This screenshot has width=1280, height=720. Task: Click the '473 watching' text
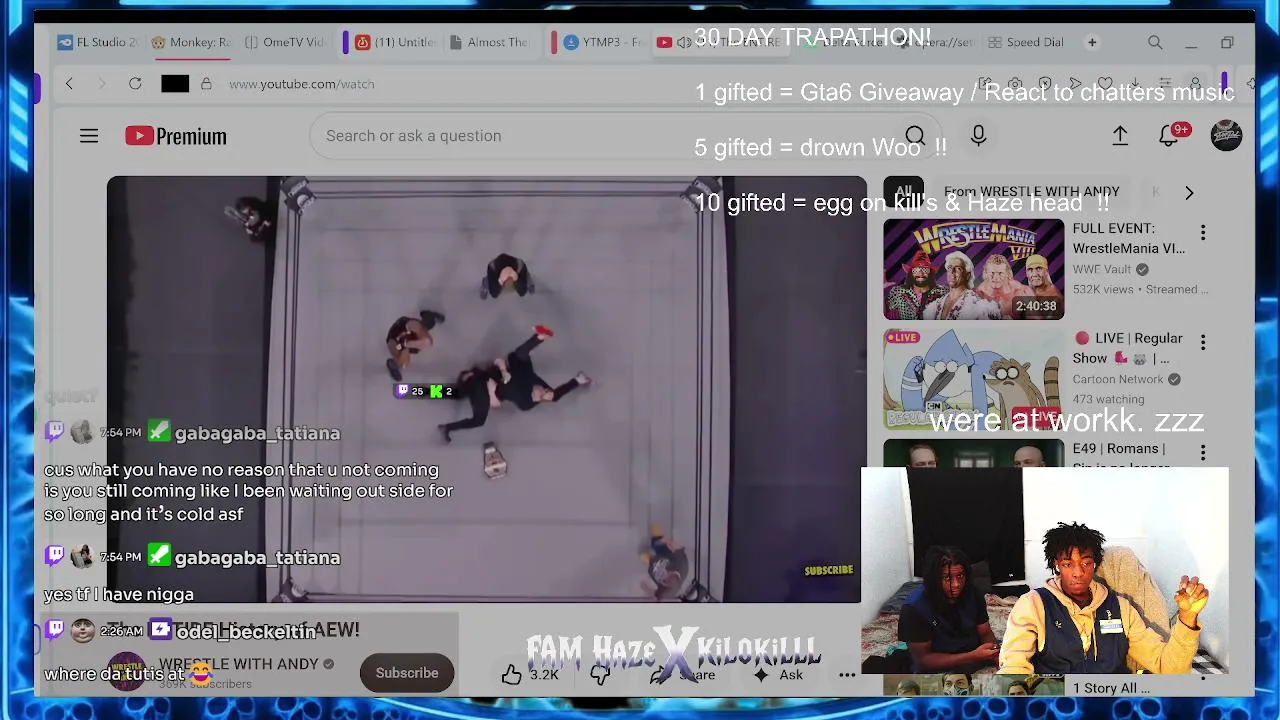point(1109,399)
